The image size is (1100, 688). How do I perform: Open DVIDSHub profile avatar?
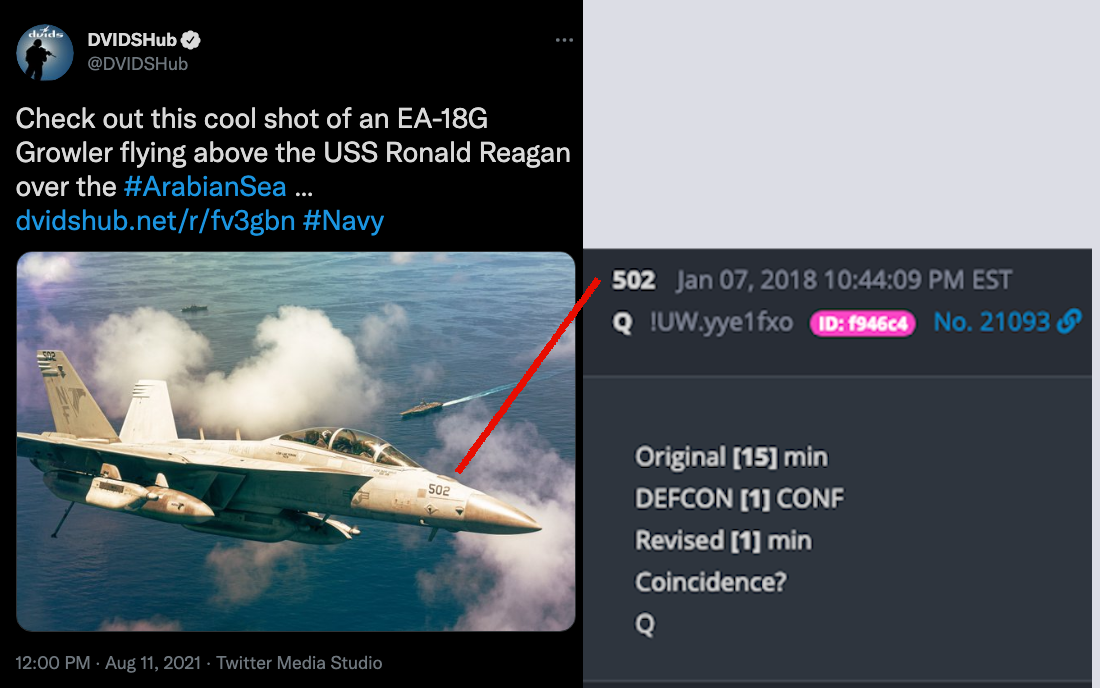[44, 52]
